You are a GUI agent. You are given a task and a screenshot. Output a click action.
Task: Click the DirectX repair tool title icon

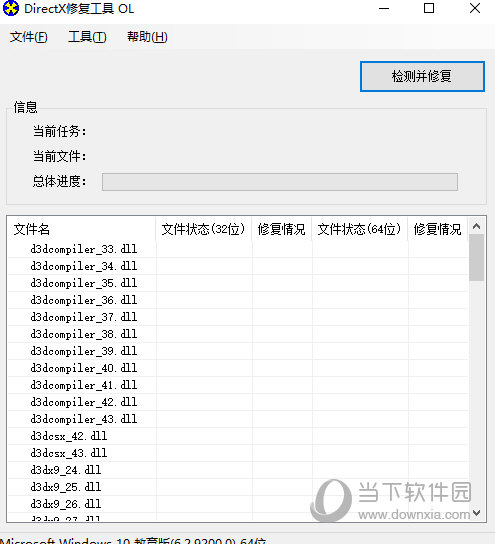point(10,8)
